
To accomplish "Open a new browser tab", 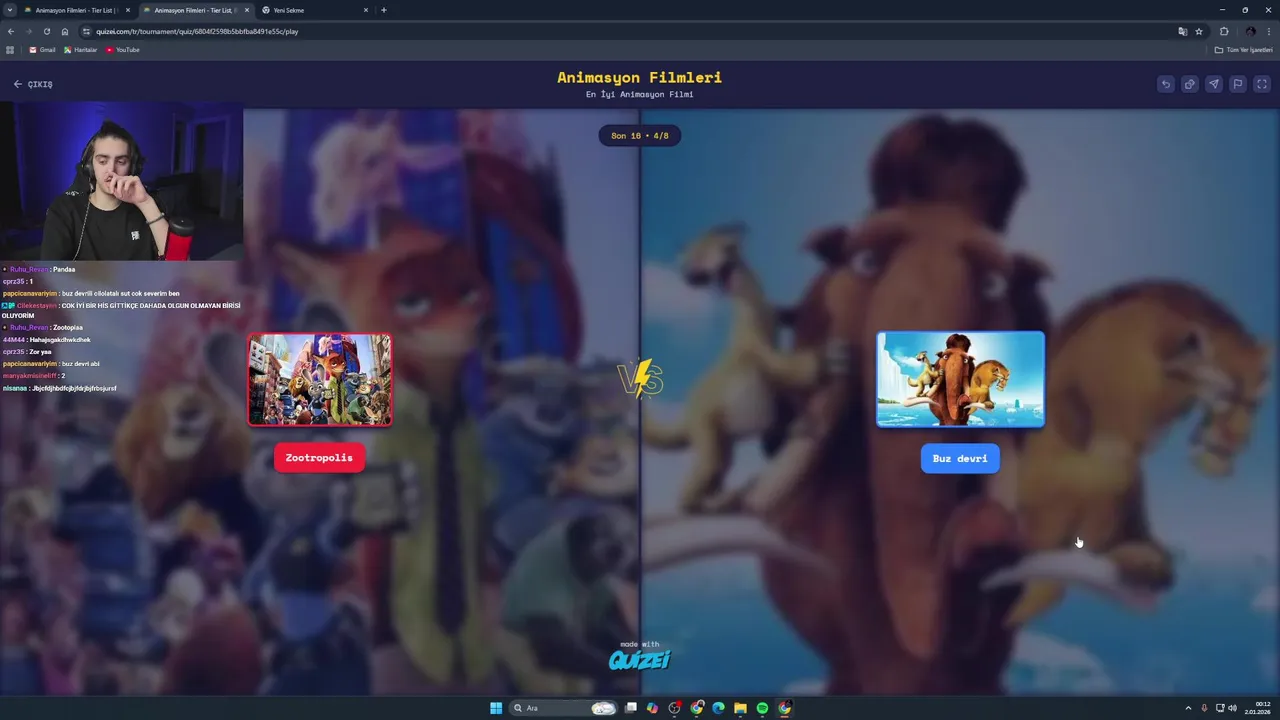I will point(384,10).
